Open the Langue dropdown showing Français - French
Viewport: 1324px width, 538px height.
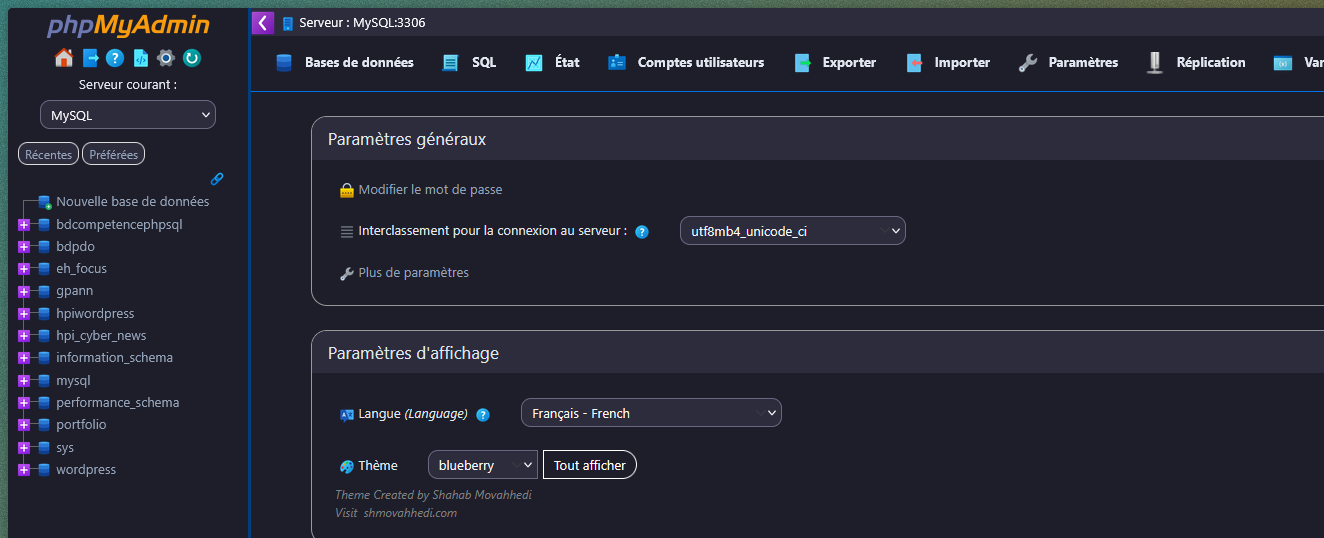(651, 413)
